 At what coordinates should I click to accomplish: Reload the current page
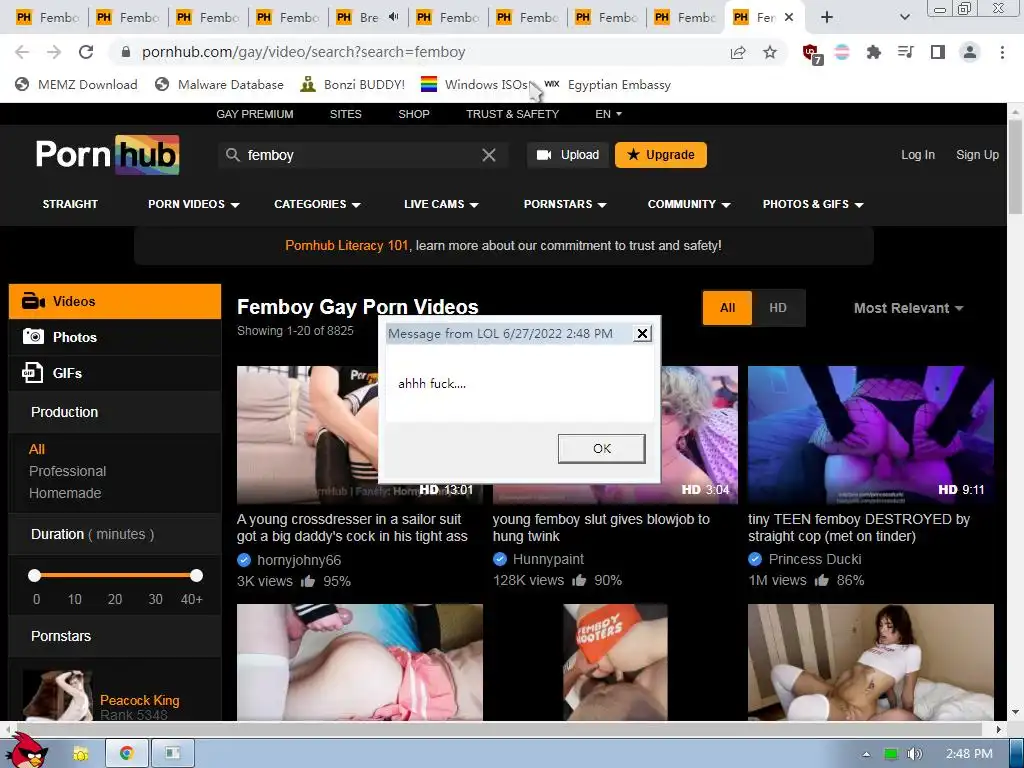(x=86, y=52)
